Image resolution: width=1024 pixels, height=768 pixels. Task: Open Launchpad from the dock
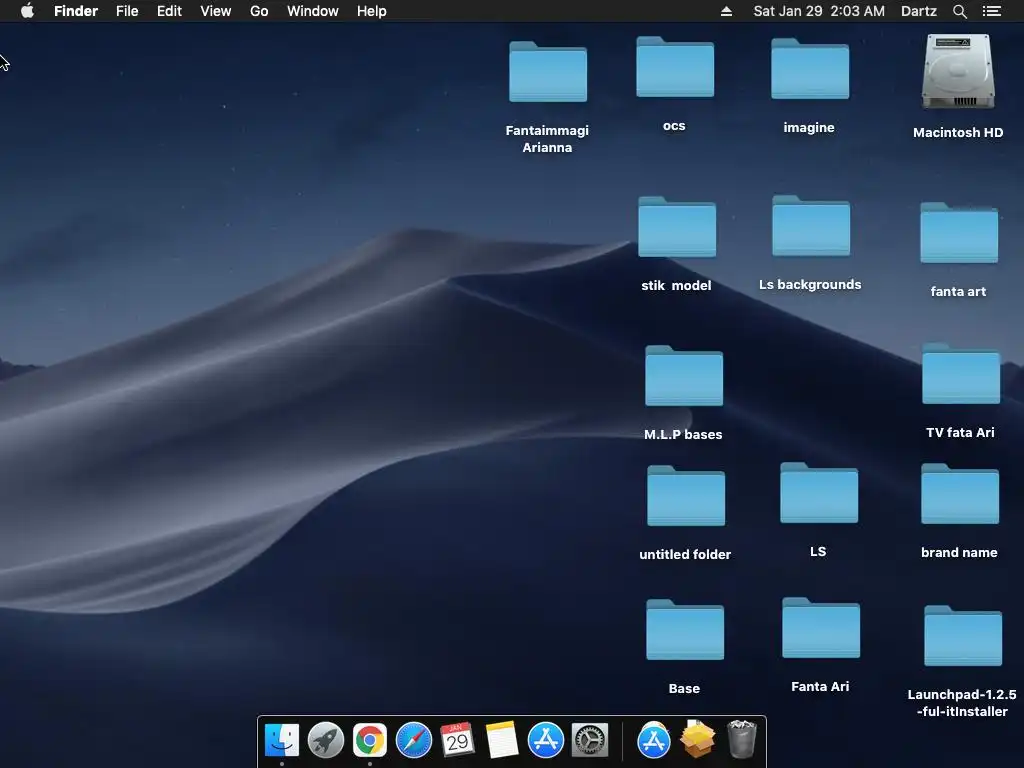(x=326, y=741)
